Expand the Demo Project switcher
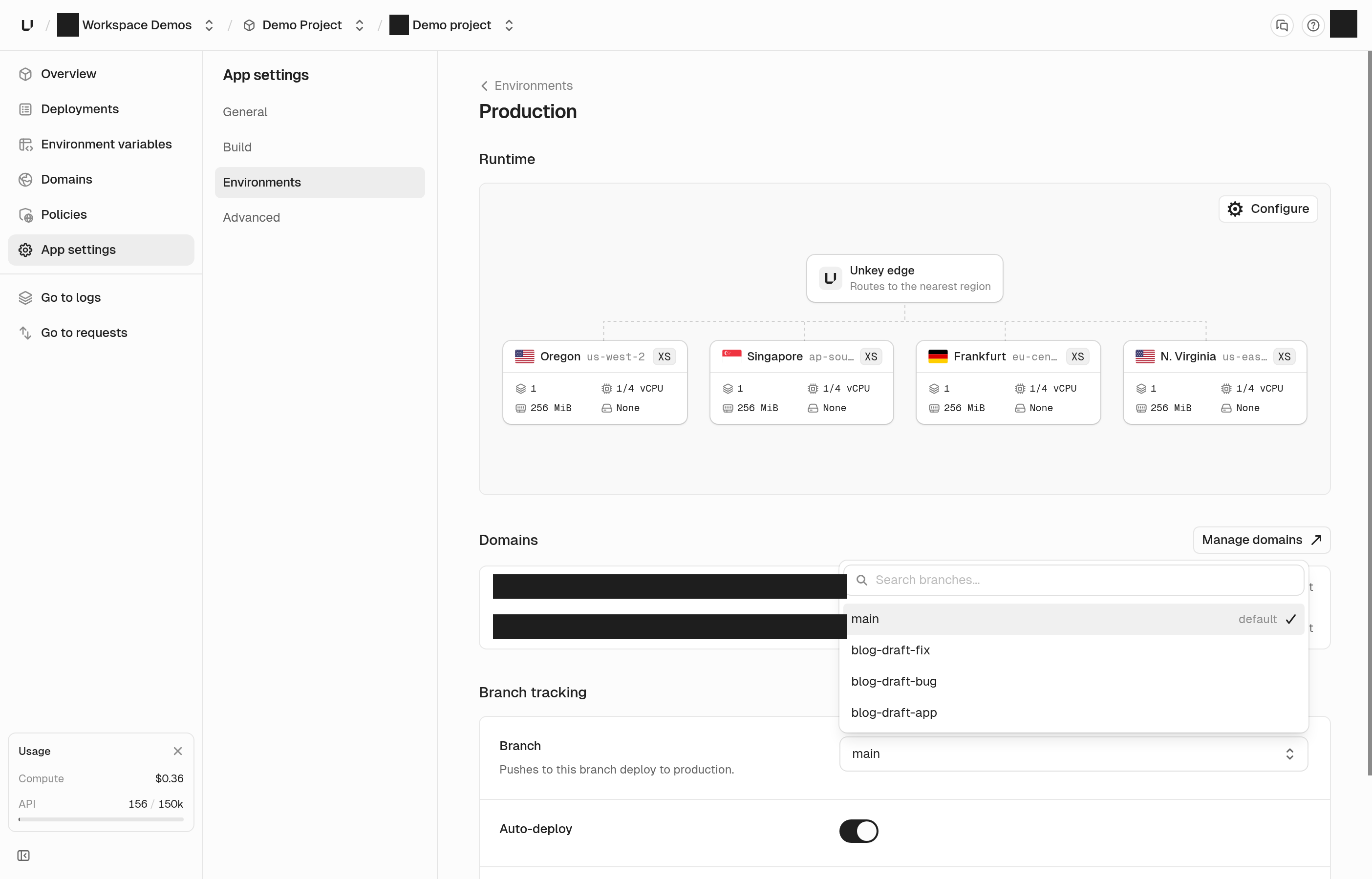1372x879 pixels. tap(360, 25)
